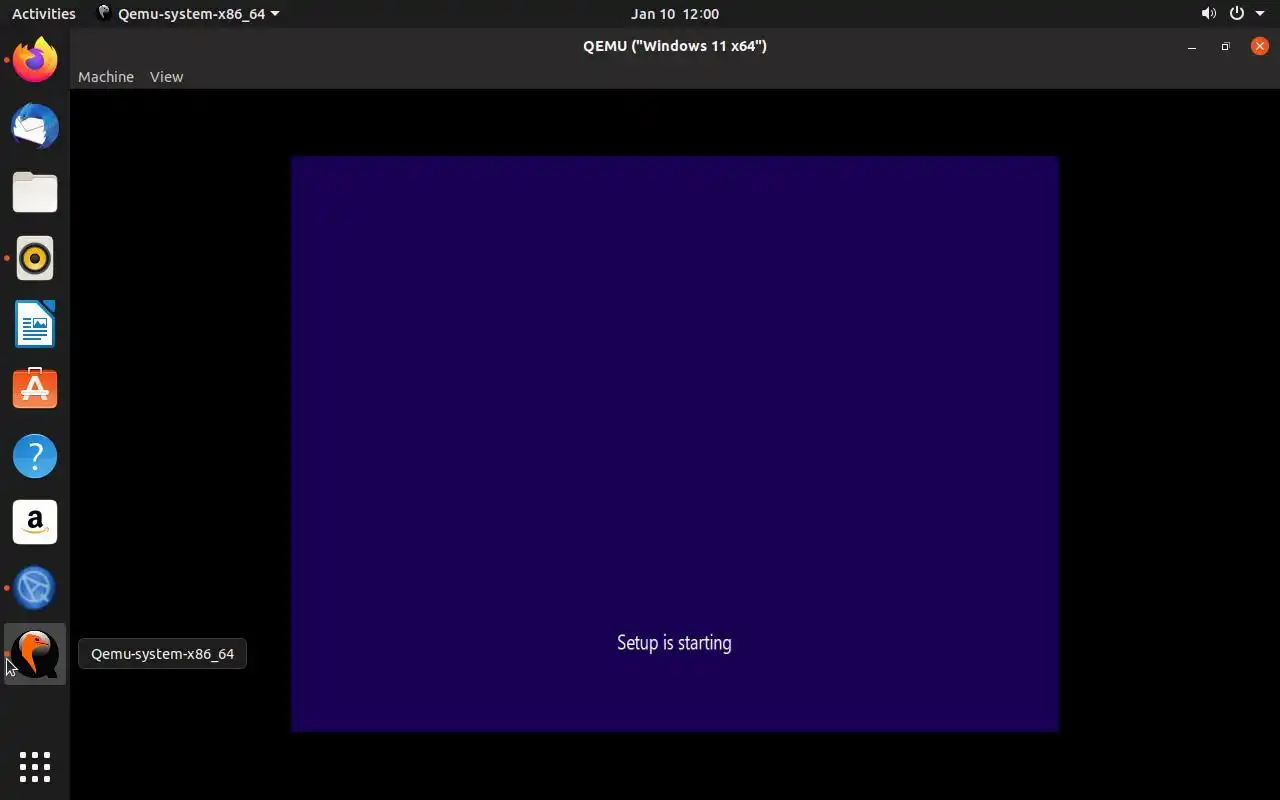Open the Files manager icon
1280x800 pixels.
[x=35, y=193]
